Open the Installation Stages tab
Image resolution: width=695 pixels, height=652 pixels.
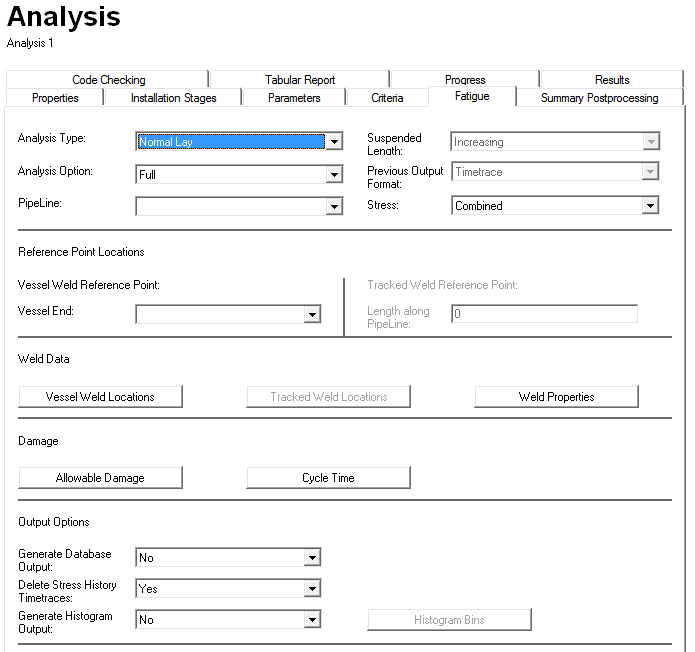[x=173, y=98]
